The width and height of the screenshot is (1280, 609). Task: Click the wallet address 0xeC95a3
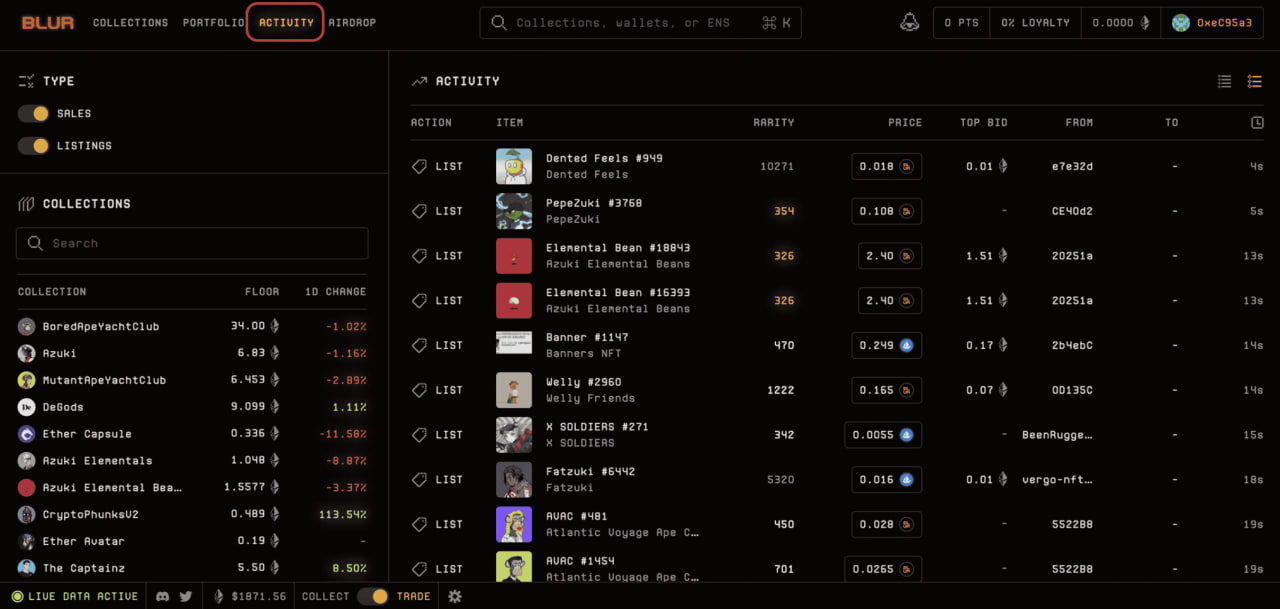click(1213, 21)
